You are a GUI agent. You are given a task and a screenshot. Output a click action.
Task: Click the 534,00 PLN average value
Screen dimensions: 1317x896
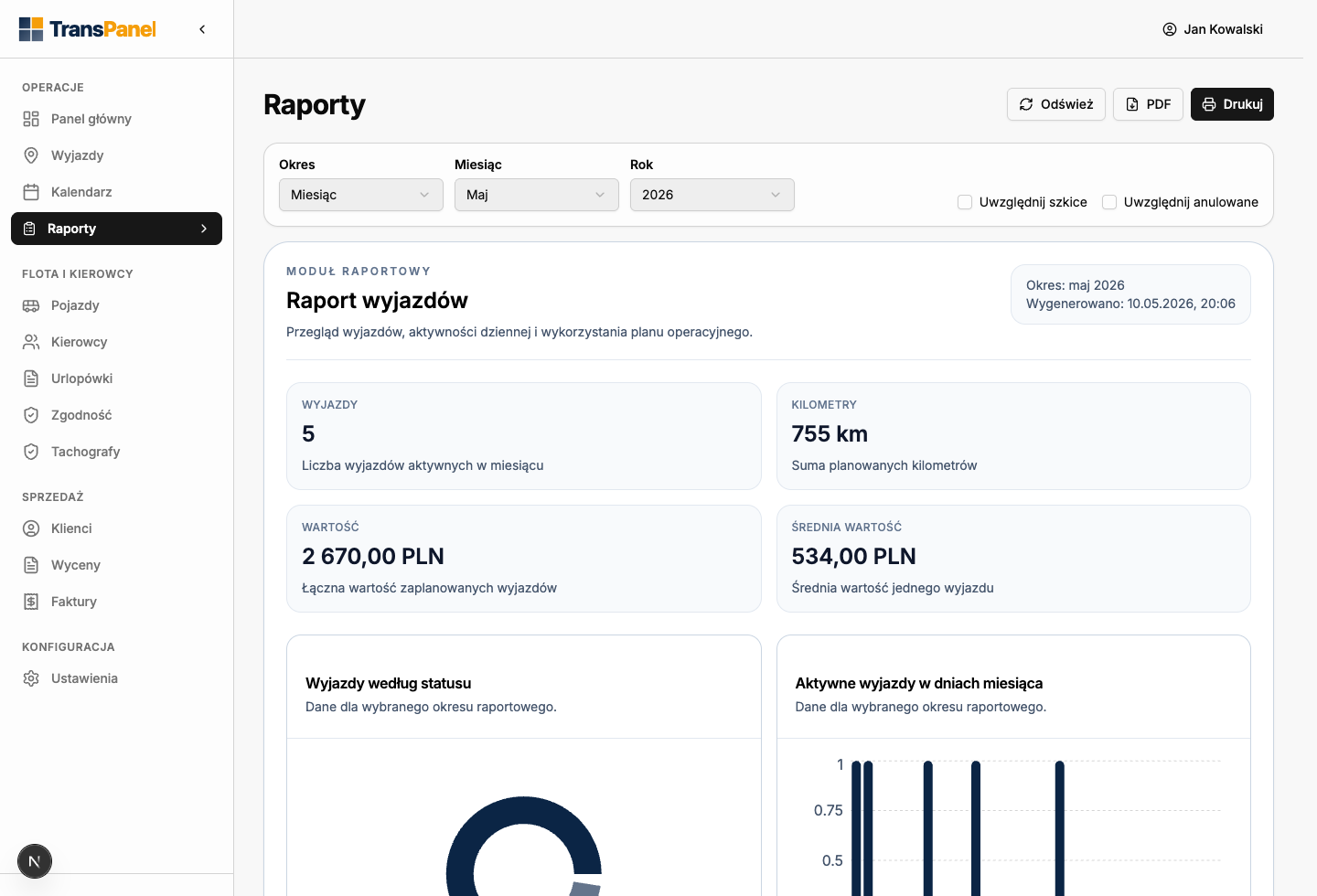coord(854,557)
